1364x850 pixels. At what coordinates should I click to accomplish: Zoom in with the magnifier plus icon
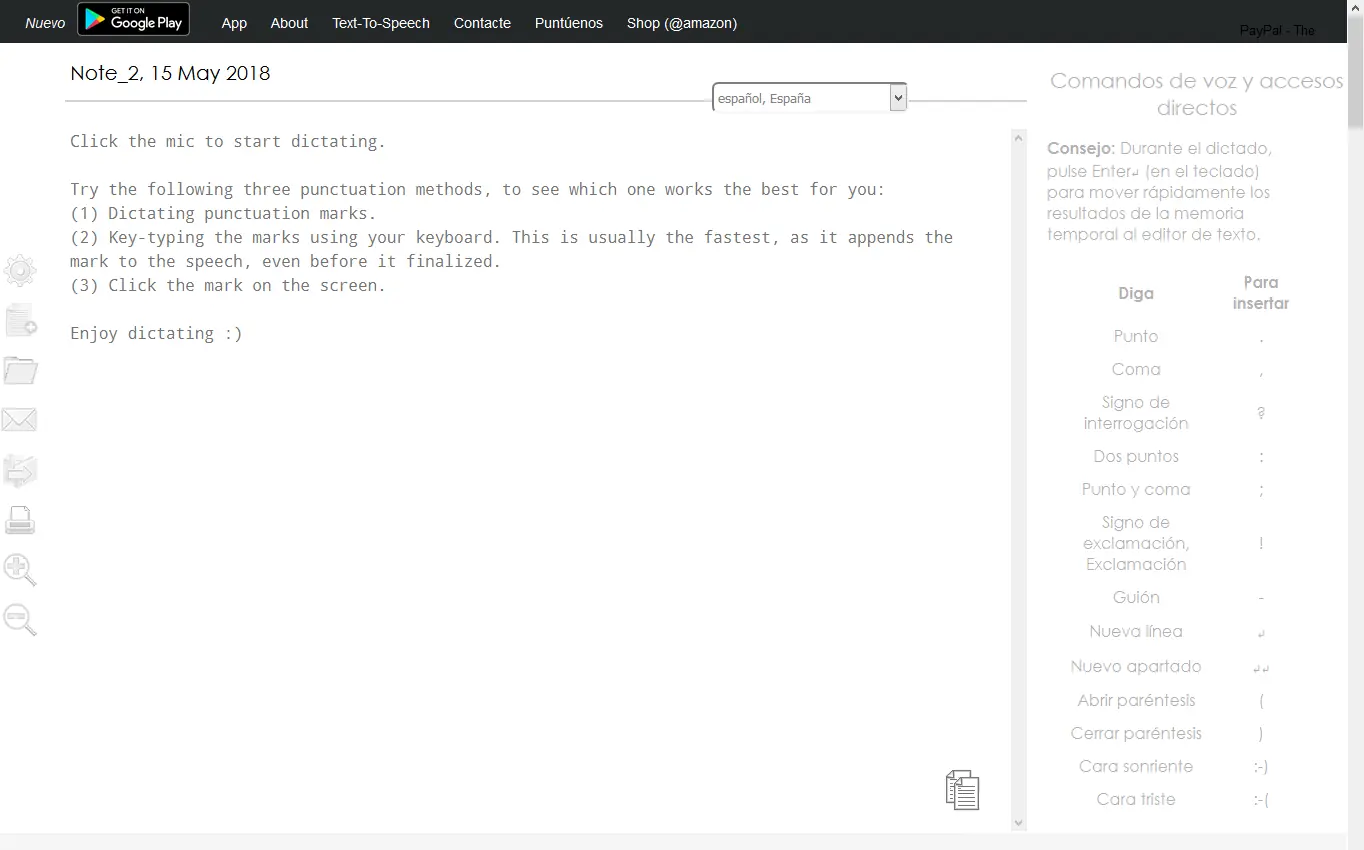(20, 570)
